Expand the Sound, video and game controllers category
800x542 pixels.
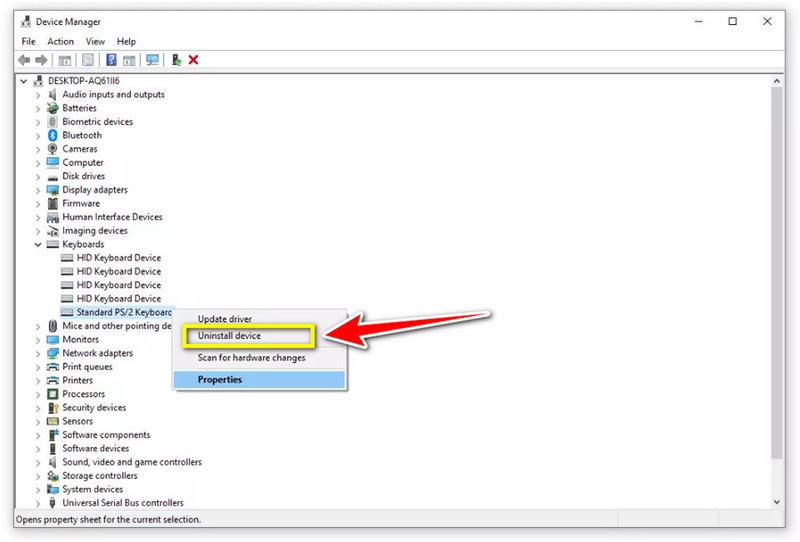click(x=38, y=462)
